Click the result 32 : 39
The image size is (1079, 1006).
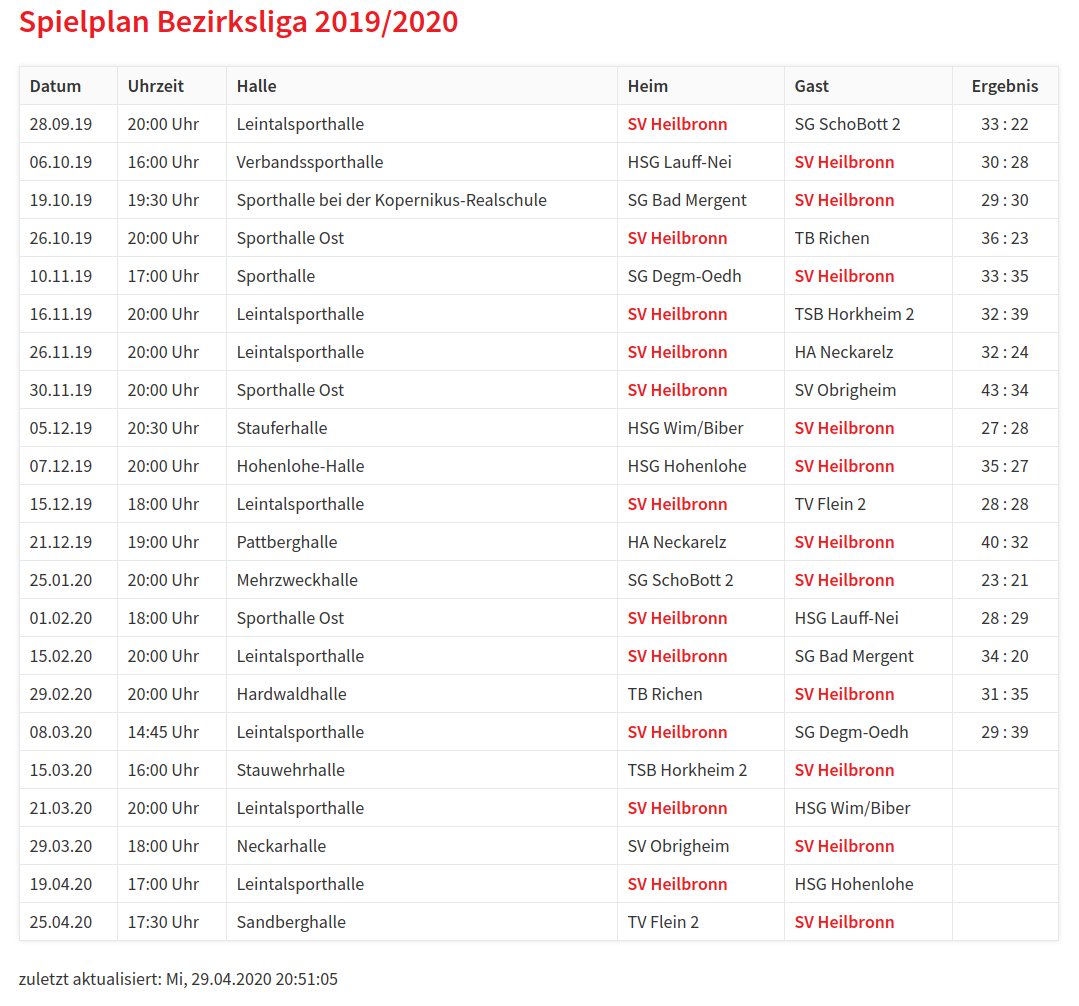point(1005,314)
